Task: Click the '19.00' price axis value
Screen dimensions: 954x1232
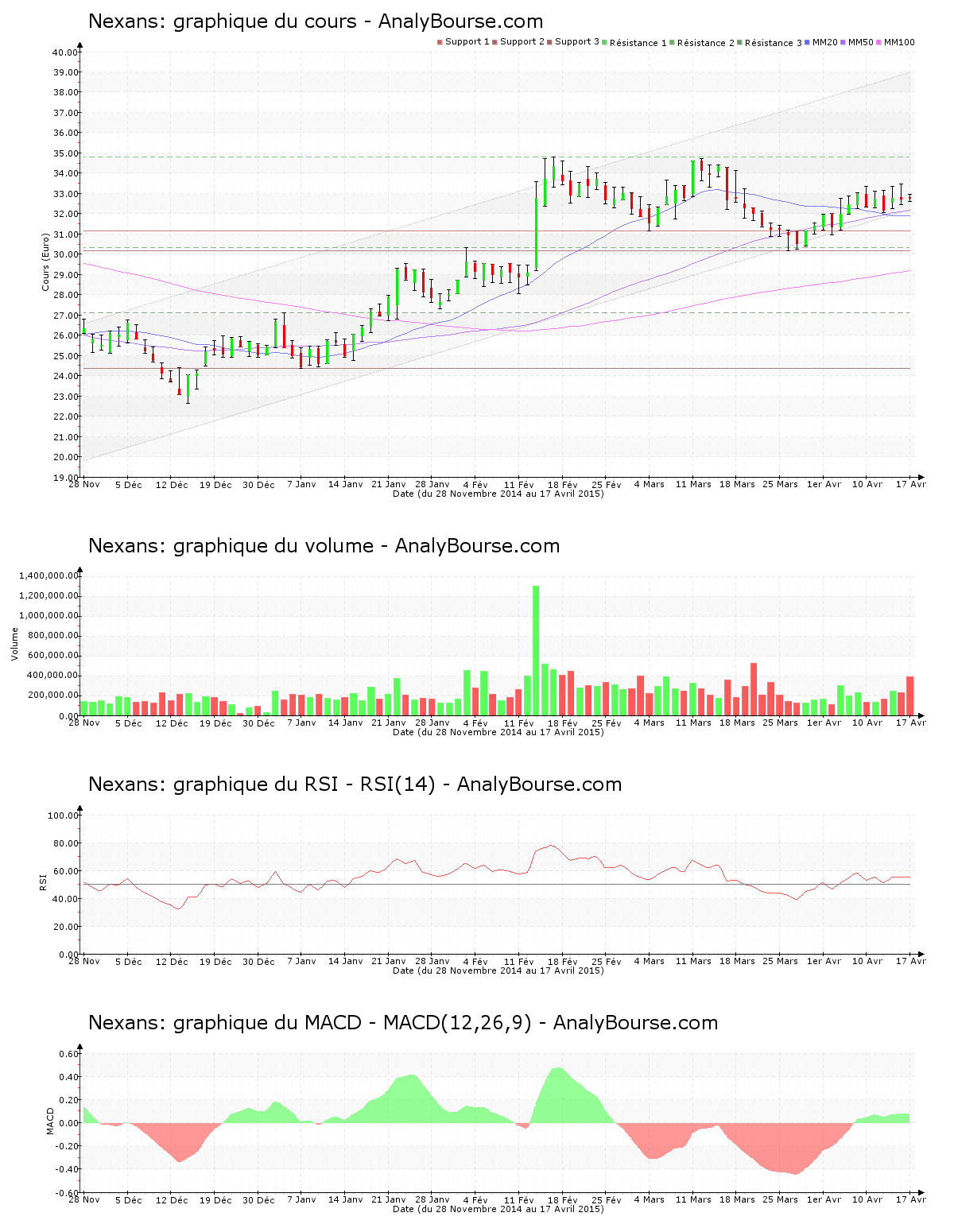Action: (65, 478)
